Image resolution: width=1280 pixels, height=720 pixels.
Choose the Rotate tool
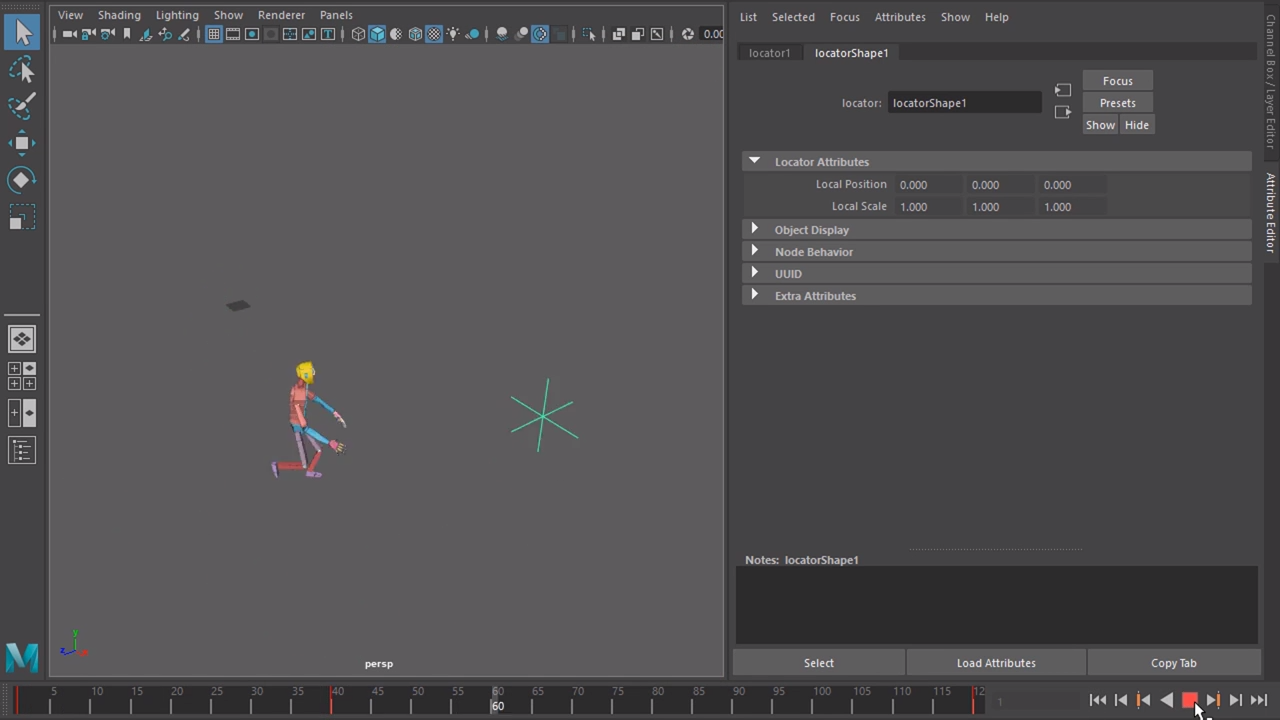[x=22, y=180]
